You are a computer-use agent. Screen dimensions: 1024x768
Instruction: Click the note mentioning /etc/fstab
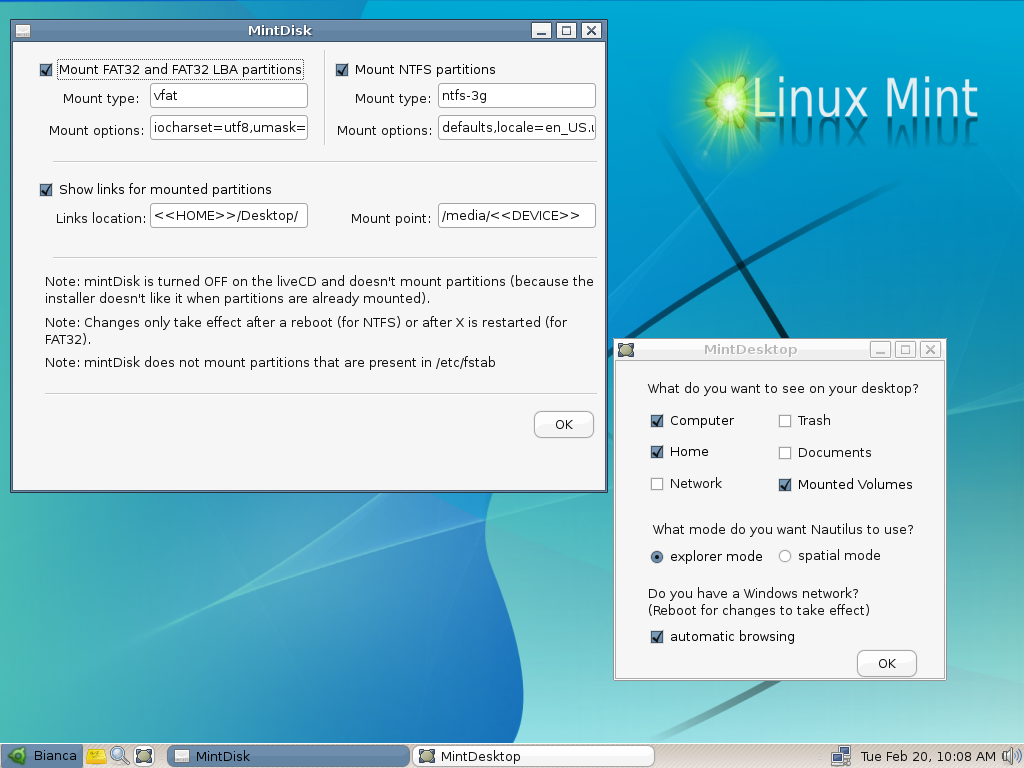tap(270, 362)
